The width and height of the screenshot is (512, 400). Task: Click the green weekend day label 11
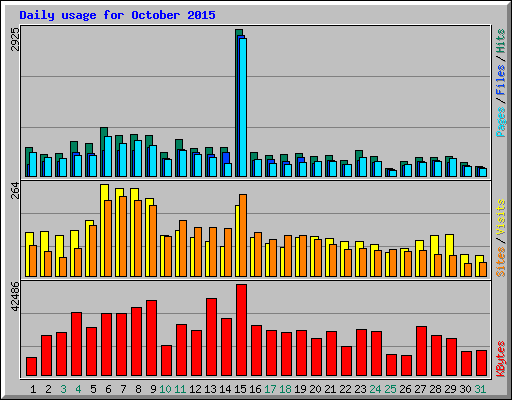180,389
